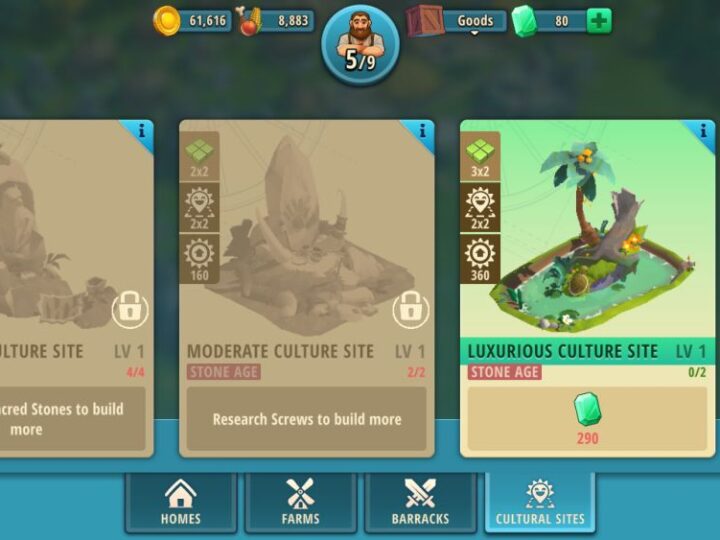
Task: Add gems with the green plus button
Action: coord(599,21)
